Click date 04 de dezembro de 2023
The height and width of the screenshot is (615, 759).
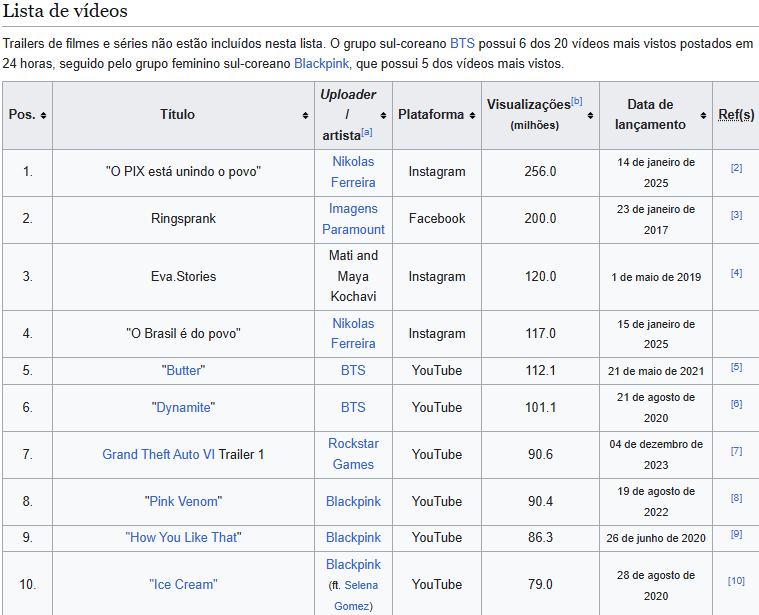(x=656, y=455)
